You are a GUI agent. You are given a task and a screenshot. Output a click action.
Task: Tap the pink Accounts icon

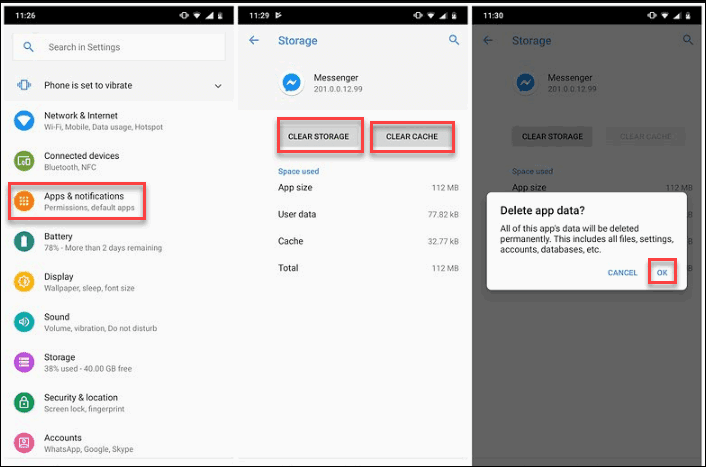24,442
